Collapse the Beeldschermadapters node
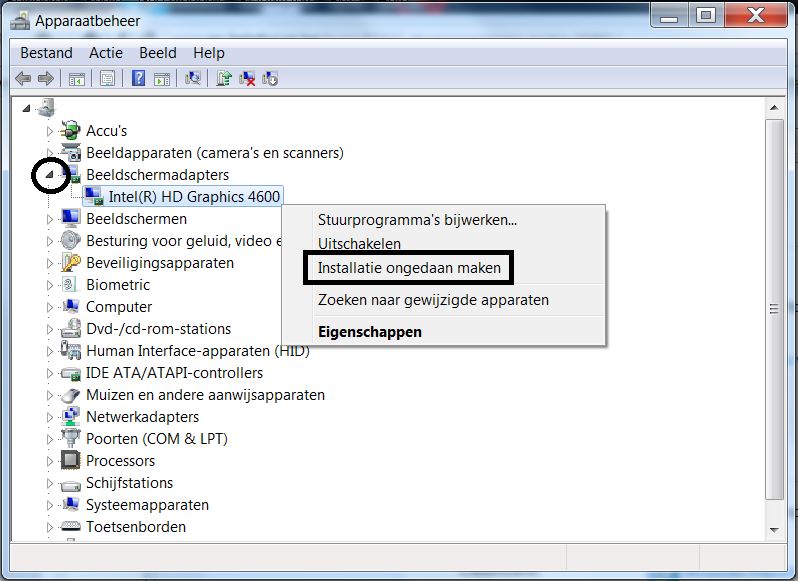This screenshot has width=798, height=581. tap(50, 175)
